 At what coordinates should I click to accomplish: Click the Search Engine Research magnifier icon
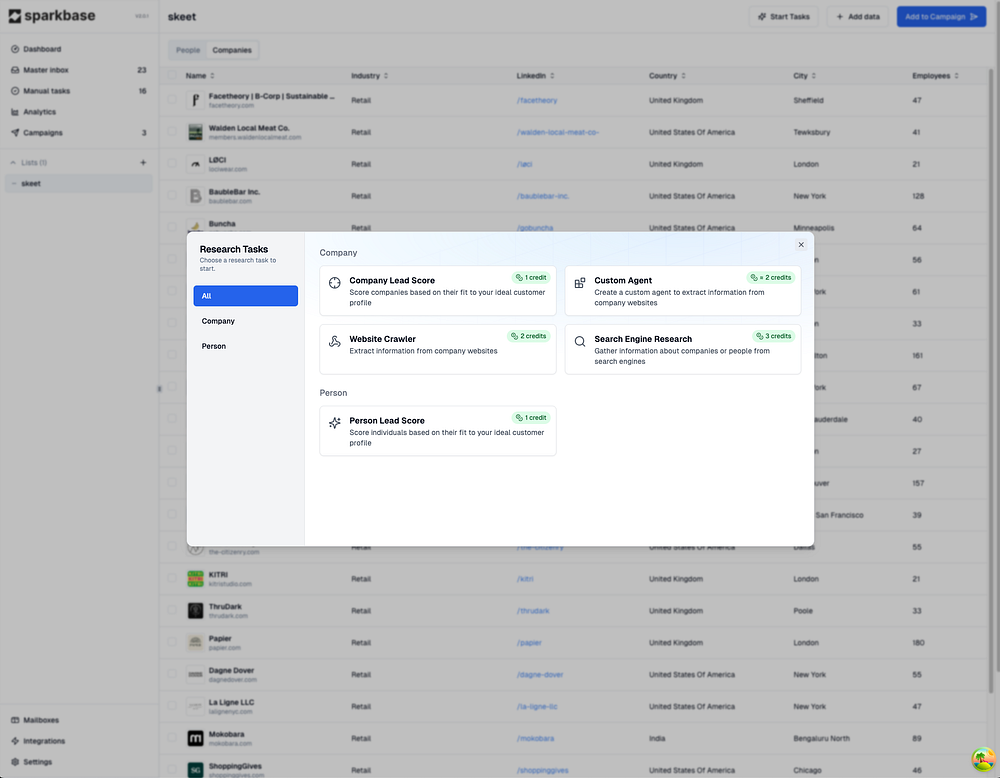pos(579,342)
